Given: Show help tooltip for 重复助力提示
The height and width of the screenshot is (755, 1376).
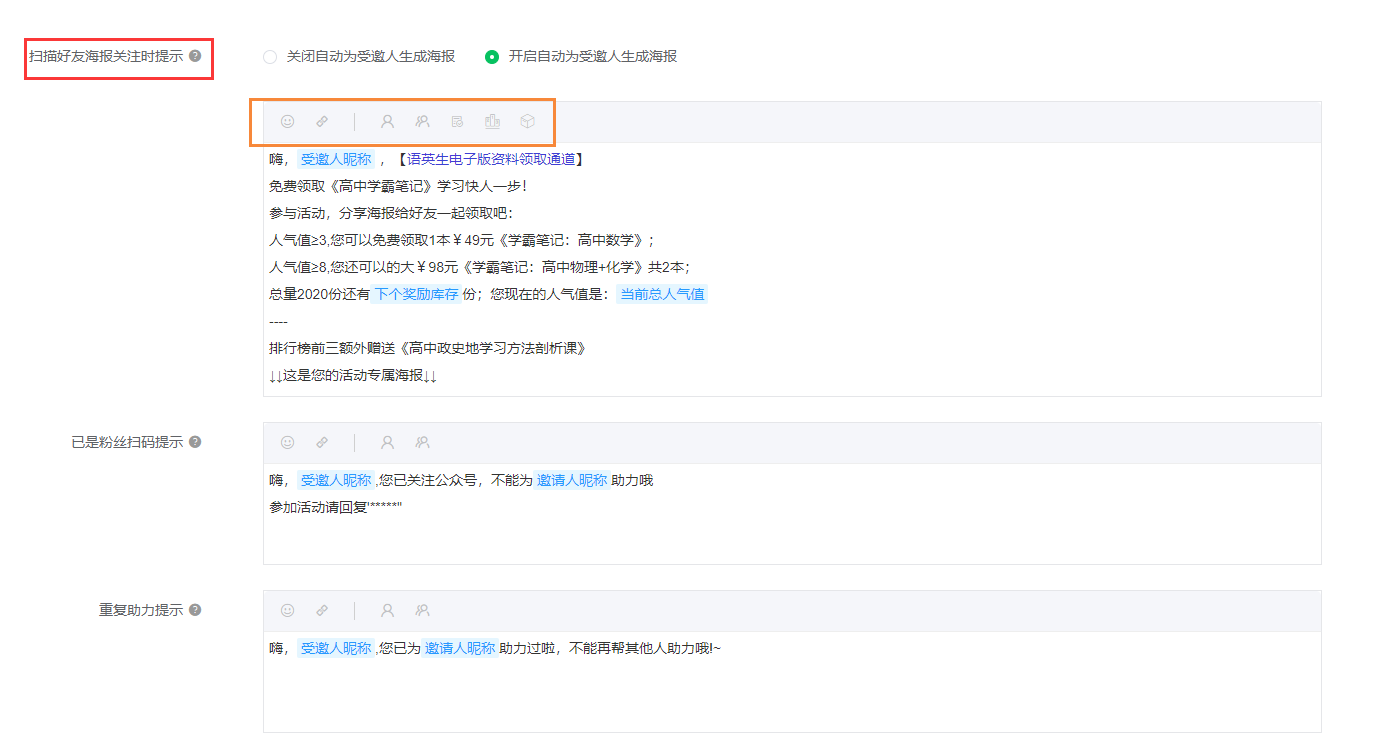Looking at the screenshot, I should [195, 610].
